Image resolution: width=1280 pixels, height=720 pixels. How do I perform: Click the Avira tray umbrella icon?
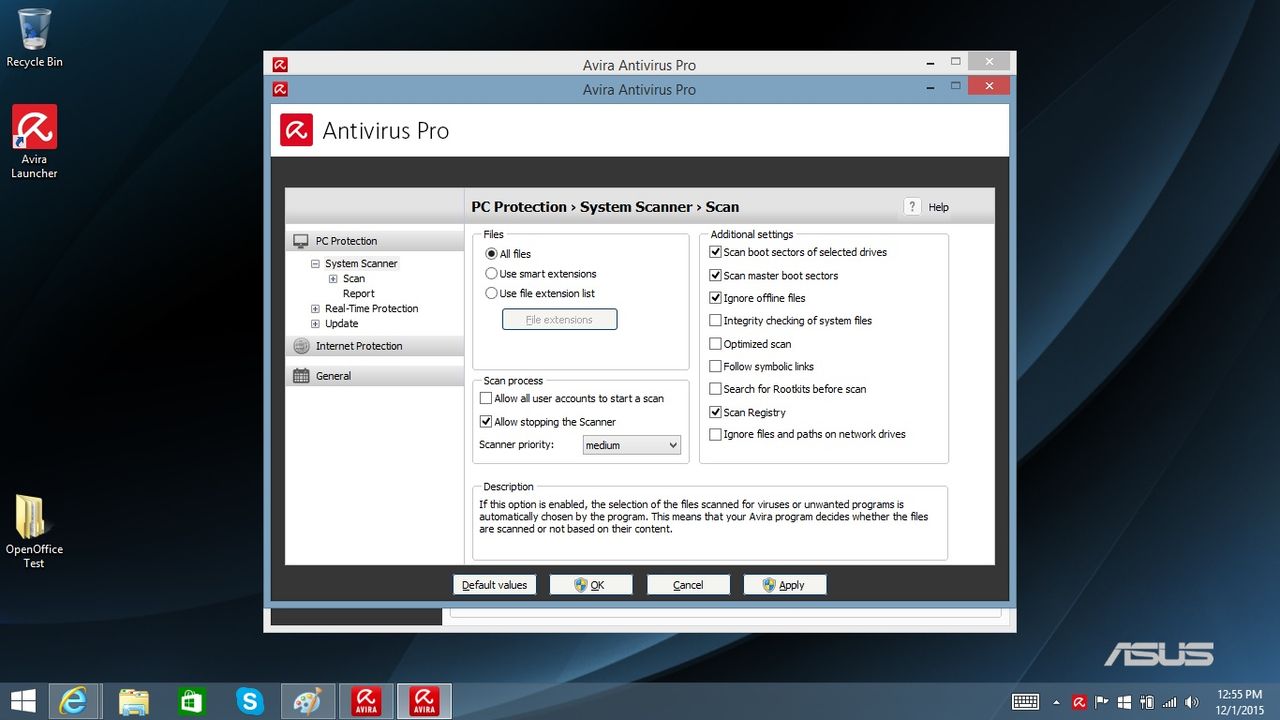tap(1080, 702)
